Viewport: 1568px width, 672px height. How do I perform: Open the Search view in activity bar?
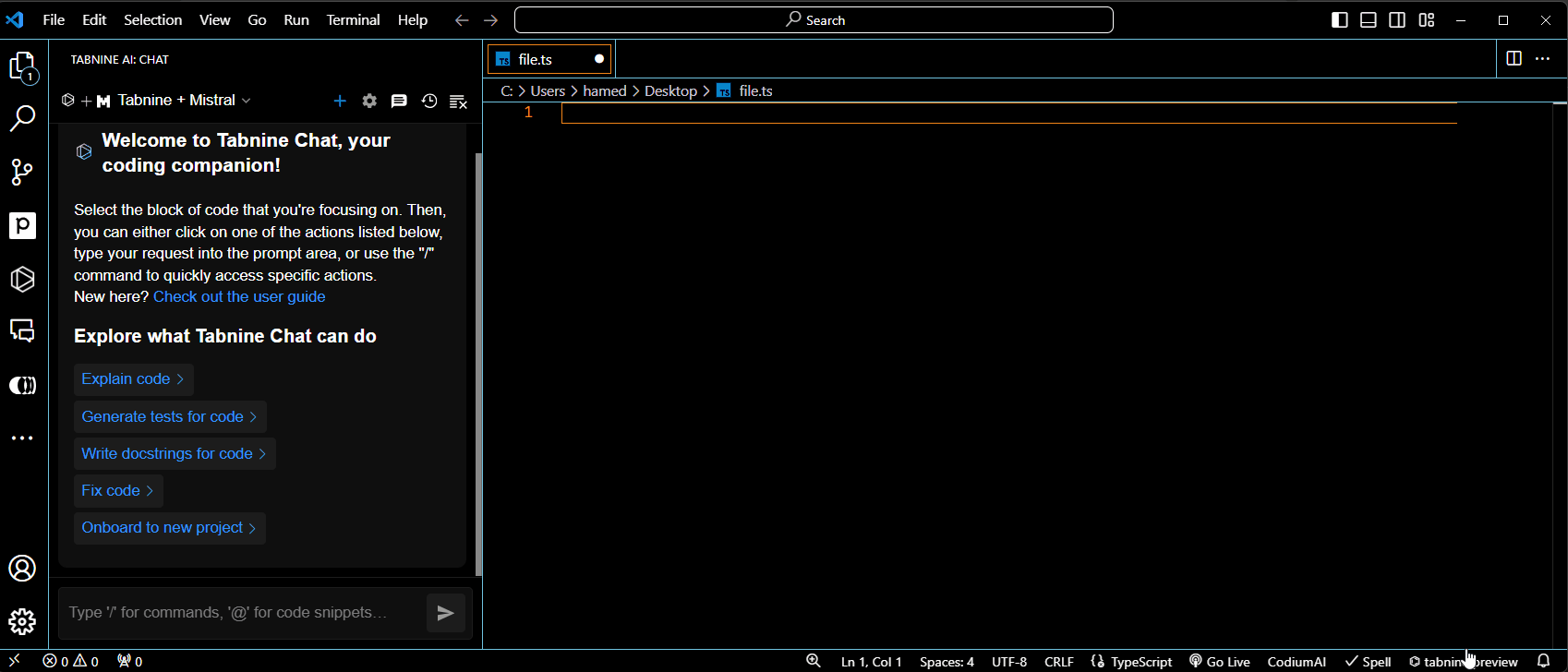tap(23, 118)
